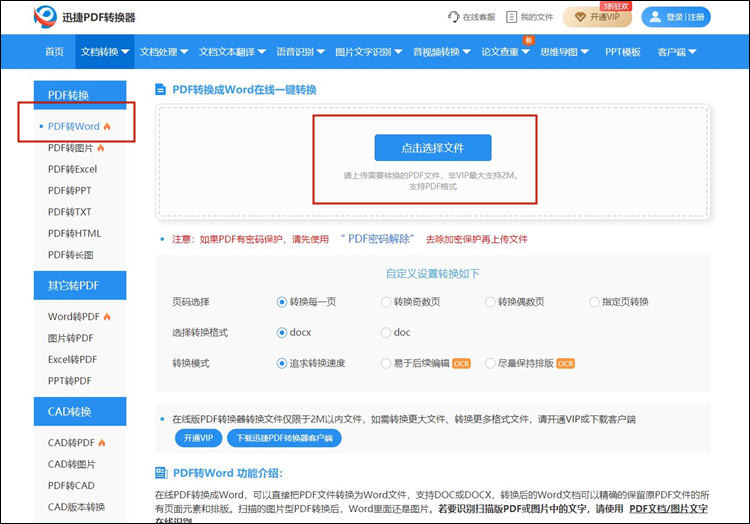Open CAD转PDF in sidebar
The height and width of the screenshot is (524, 750).
click(71, 443)
